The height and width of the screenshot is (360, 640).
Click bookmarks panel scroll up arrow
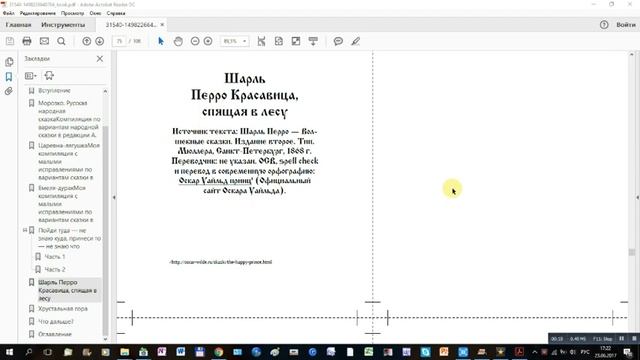(x=105, y=91)
